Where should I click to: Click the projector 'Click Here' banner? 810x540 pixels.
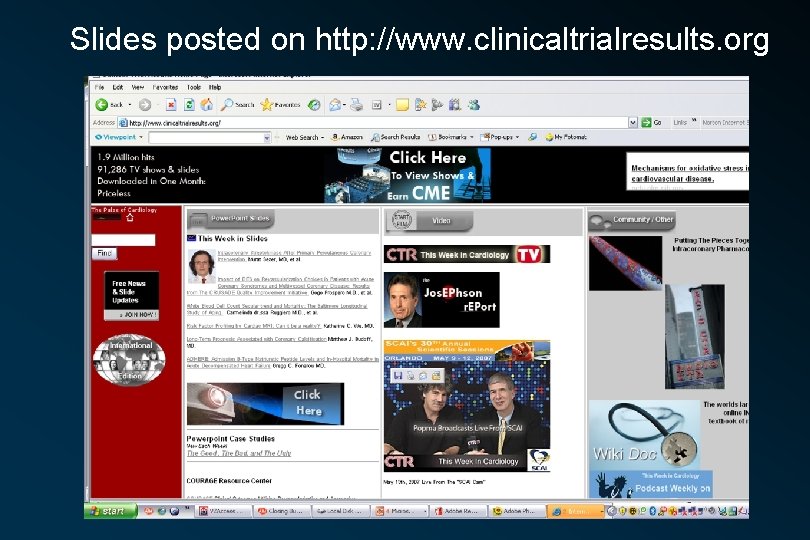click(265, 404)
